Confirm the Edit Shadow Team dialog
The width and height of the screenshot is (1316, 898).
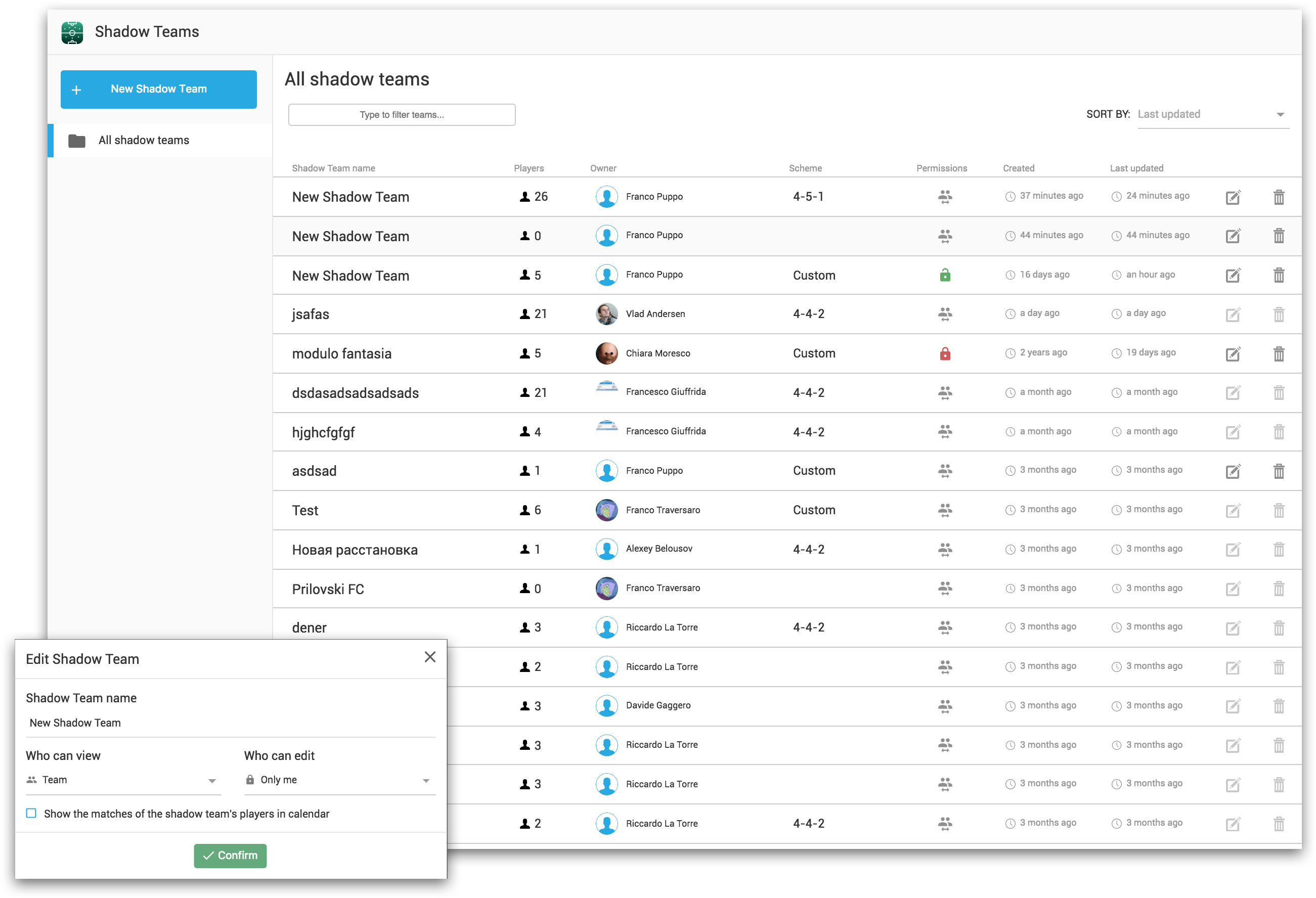pos(230,855)
